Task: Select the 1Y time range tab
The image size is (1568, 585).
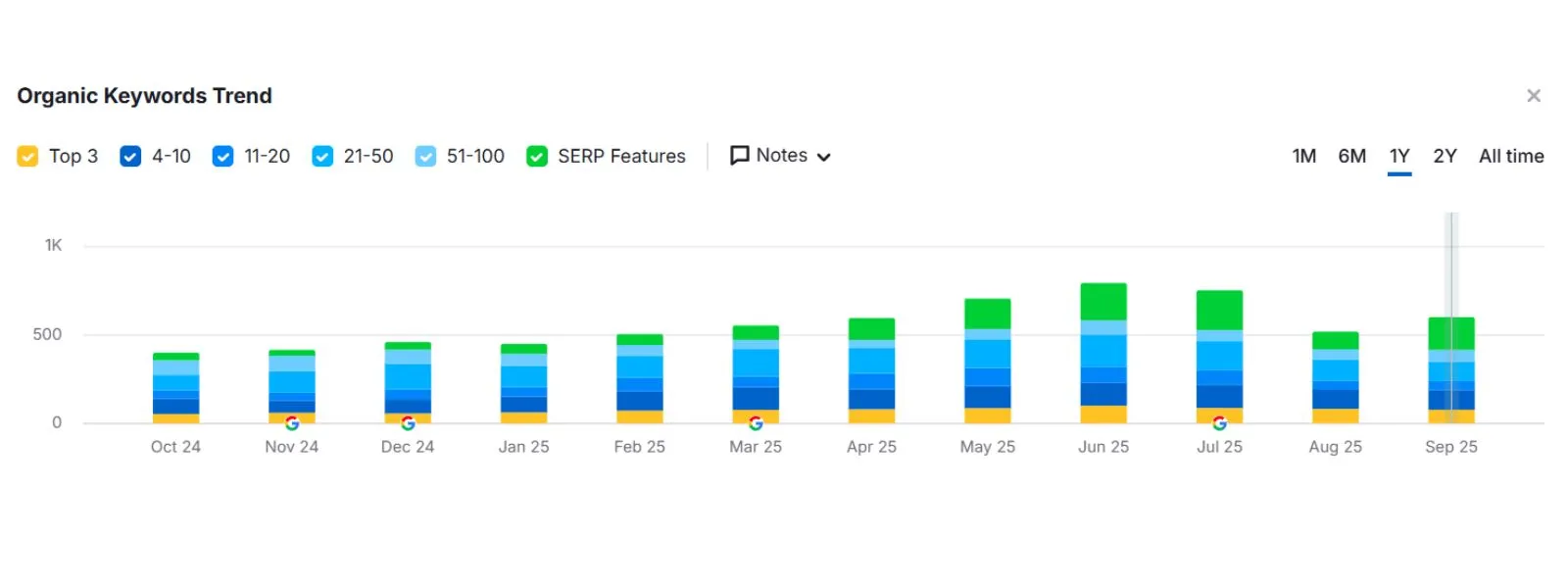Action: pyautogui.click(x=1399, y=156)
